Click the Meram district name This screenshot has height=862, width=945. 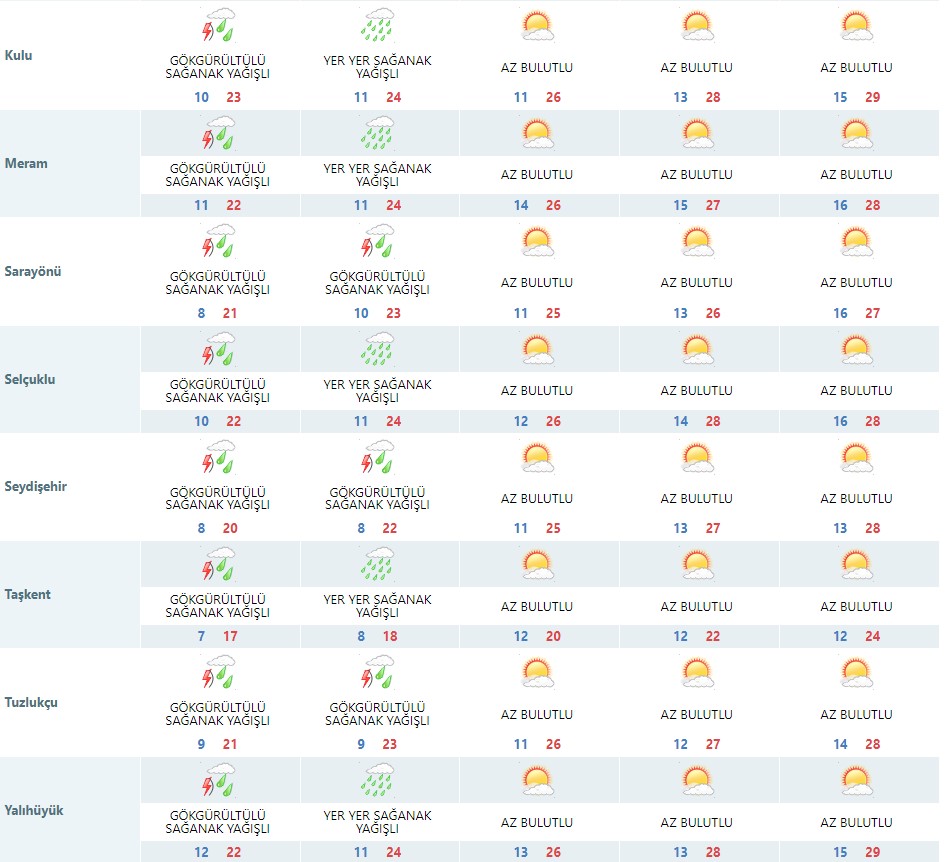tap(26, 163)
